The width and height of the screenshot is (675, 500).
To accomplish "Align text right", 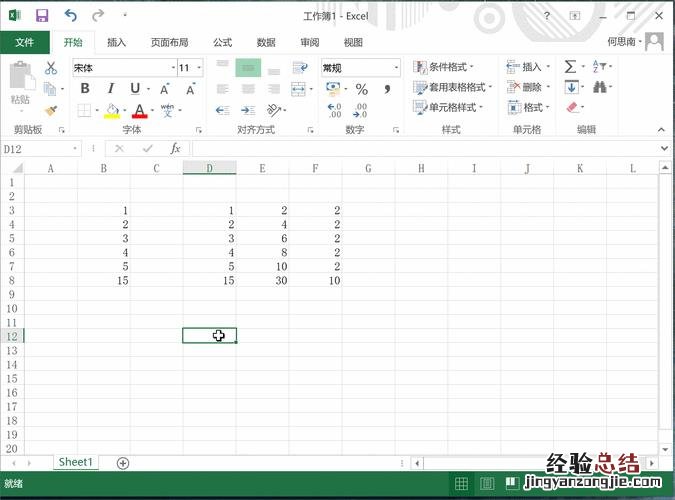I will (274, 89).
